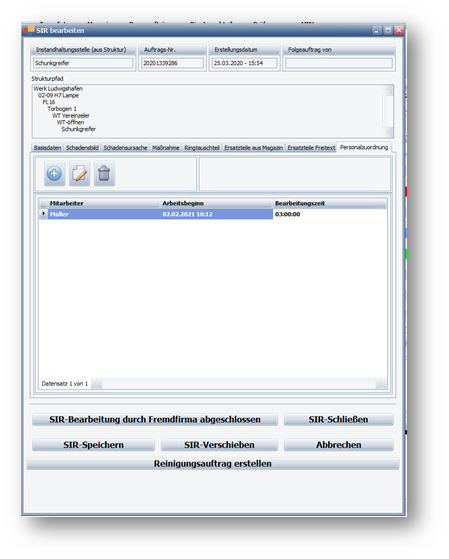Delete entry using trash can icon

click(104, 174)
